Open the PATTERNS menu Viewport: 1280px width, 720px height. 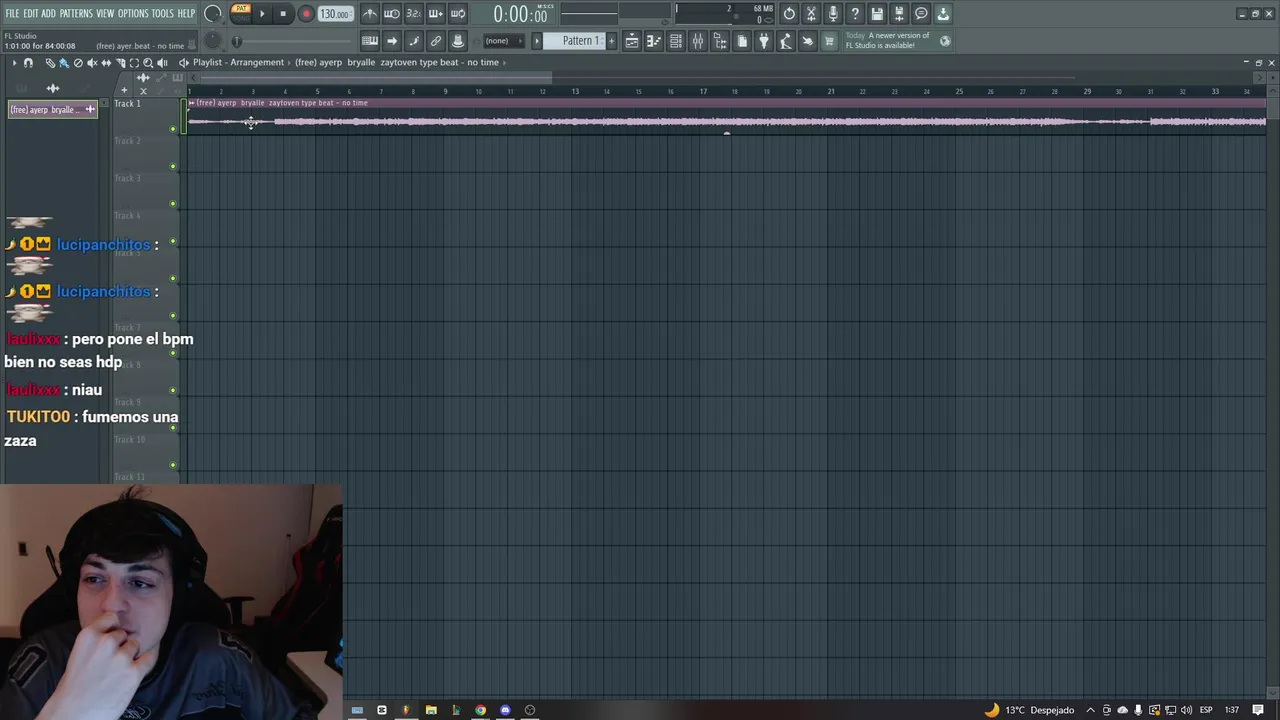76,13
